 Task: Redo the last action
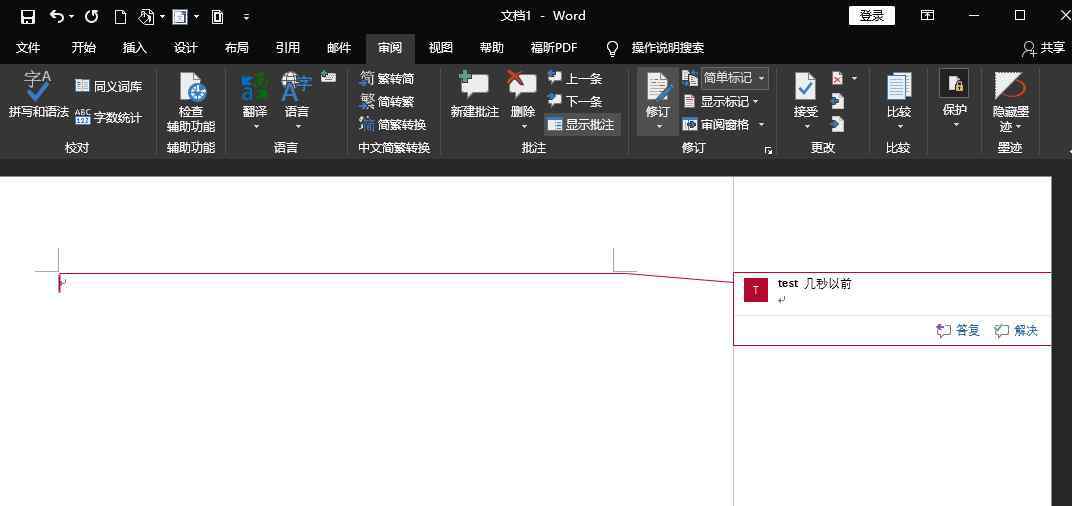tap(91, 16)
